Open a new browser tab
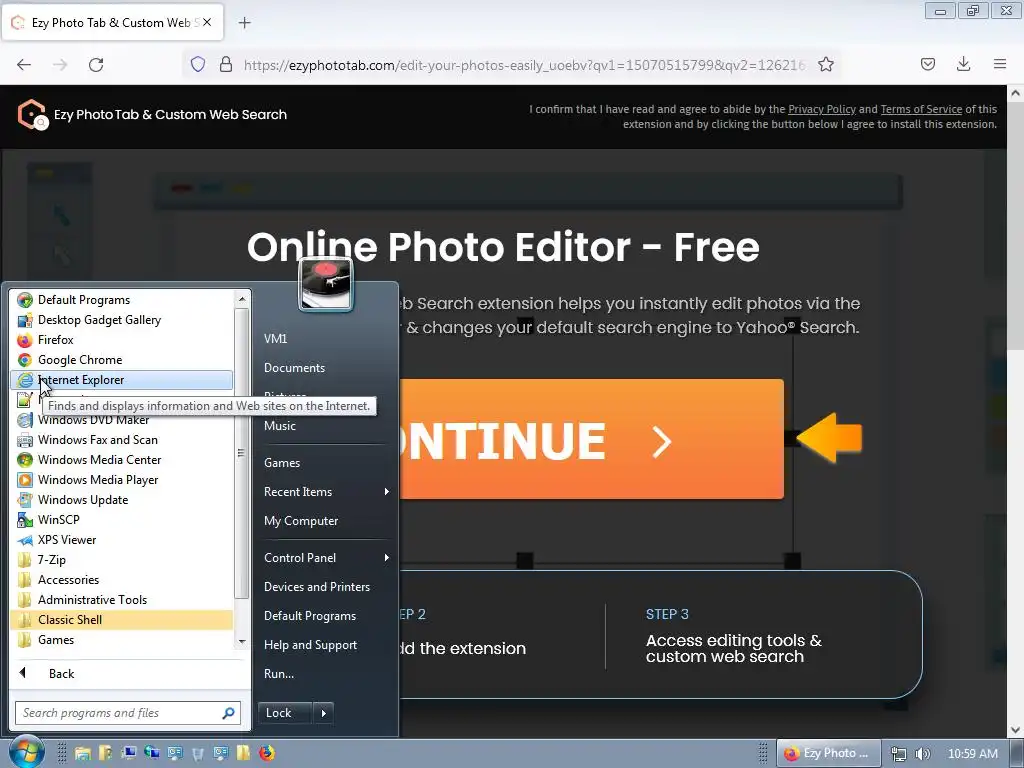 [x=244, y=23]
